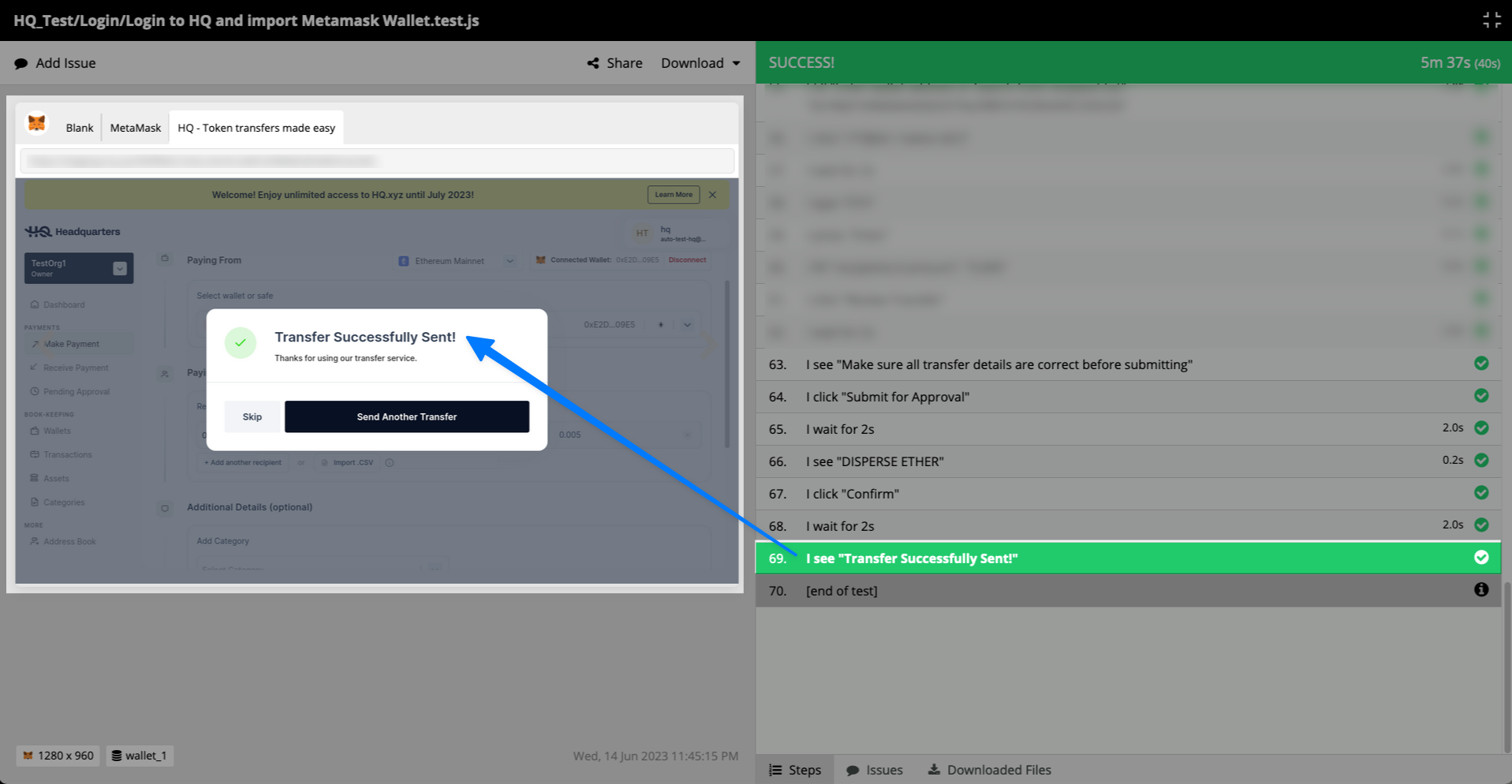The height and width of the screenshot is (784, 1512).
Task: Expand the wallet selector chevron beside 0xE2D...09E5
Action: 687,324
